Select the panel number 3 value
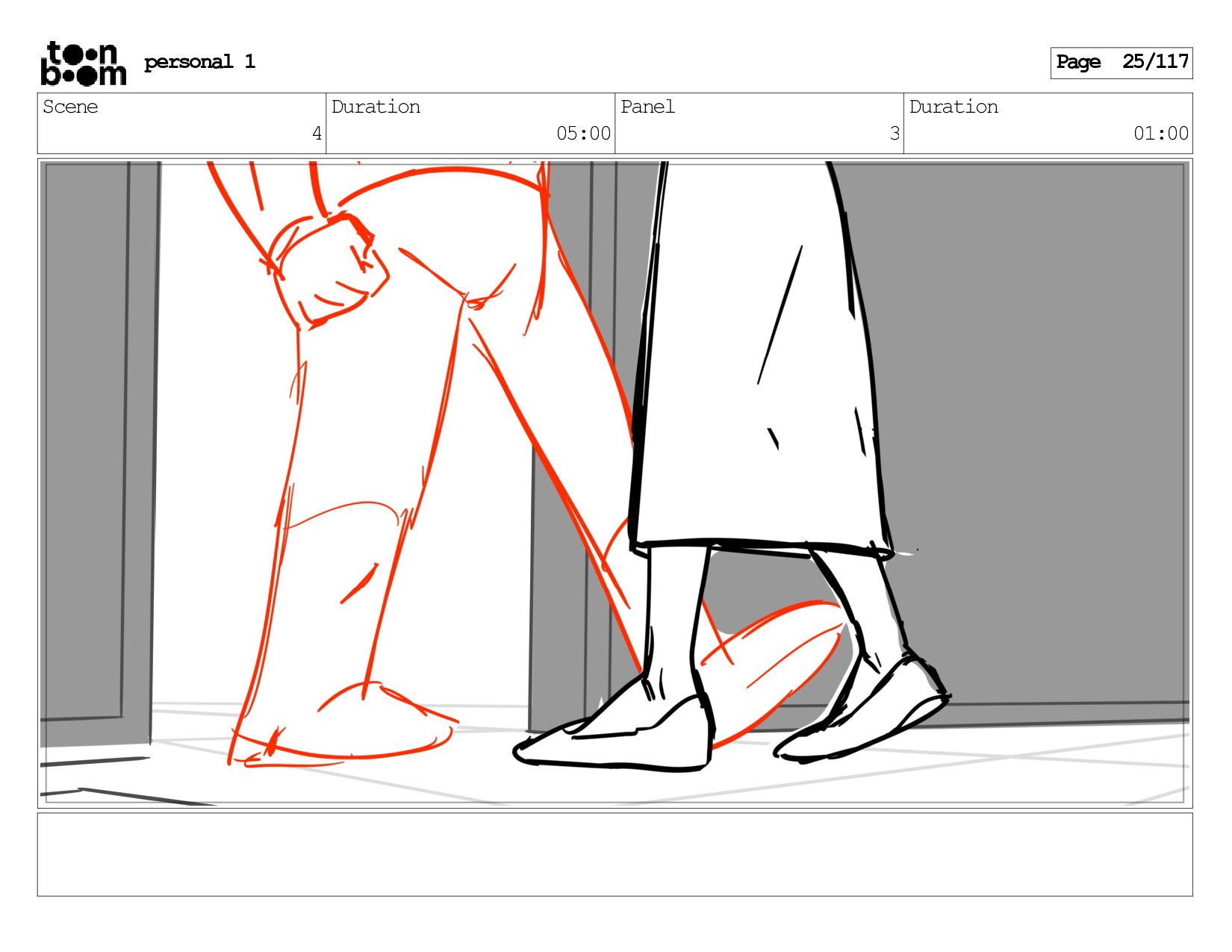 click(x=895, y=134)
